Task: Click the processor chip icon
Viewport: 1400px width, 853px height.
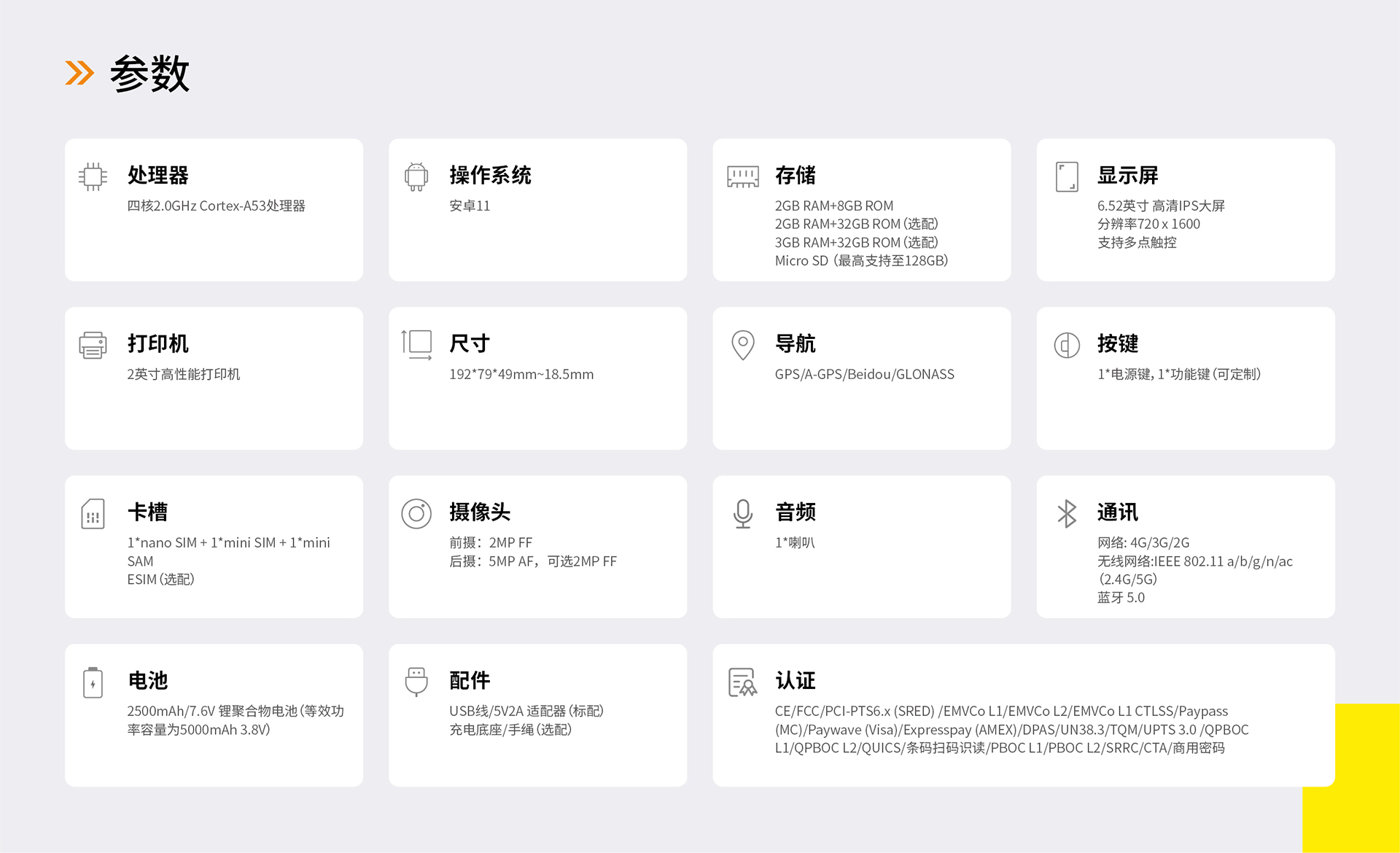Action: 93,176
